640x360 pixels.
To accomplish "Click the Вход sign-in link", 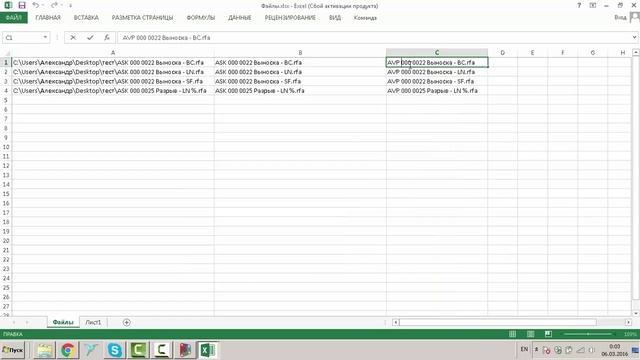I will (x=620, y=17).
